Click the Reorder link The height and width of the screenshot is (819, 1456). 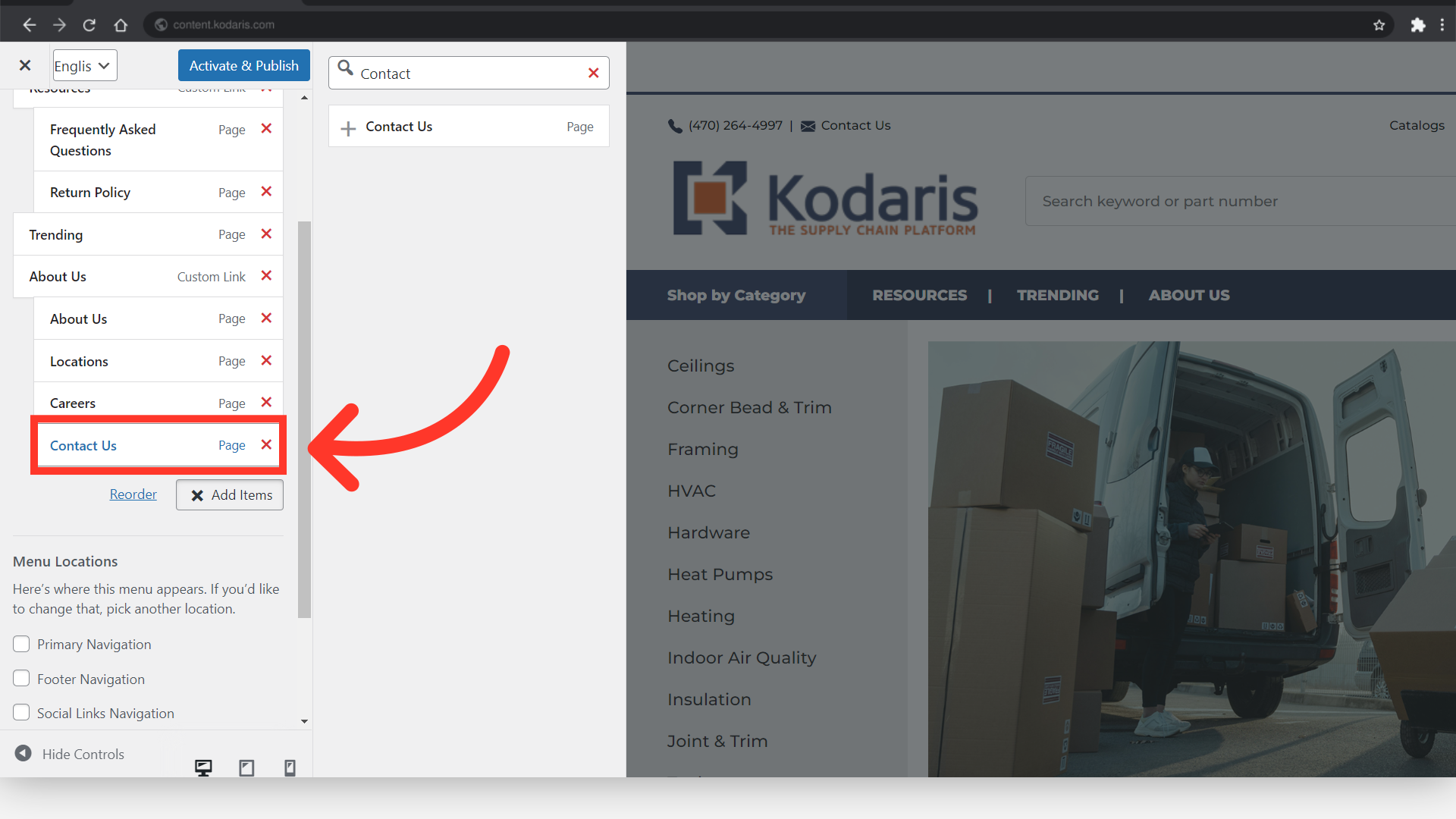[x=133, y=494]
